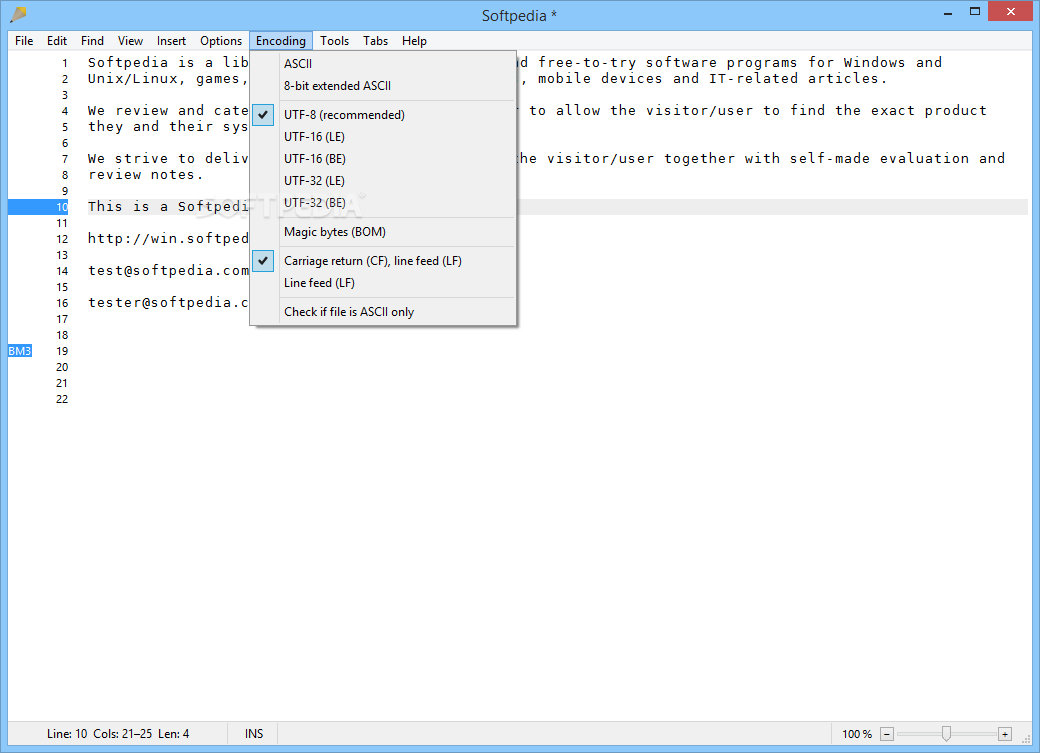
Task: Open the Help menu
Action: click(414, 41)
